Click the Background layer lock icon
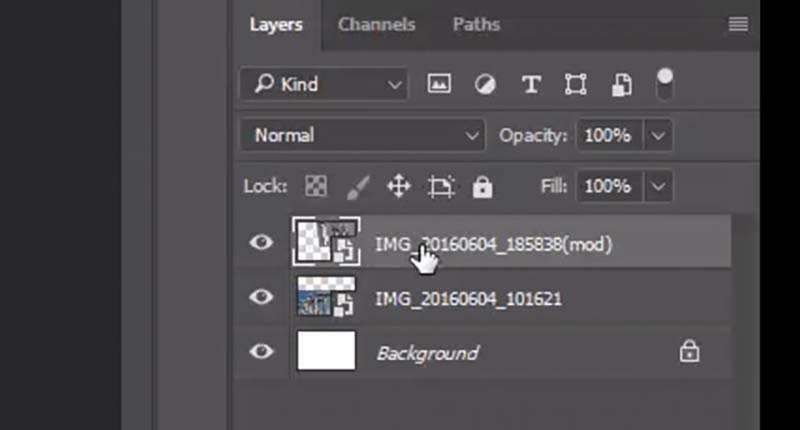The width and height of the screenshot is (800, 430). pos(689,351)
